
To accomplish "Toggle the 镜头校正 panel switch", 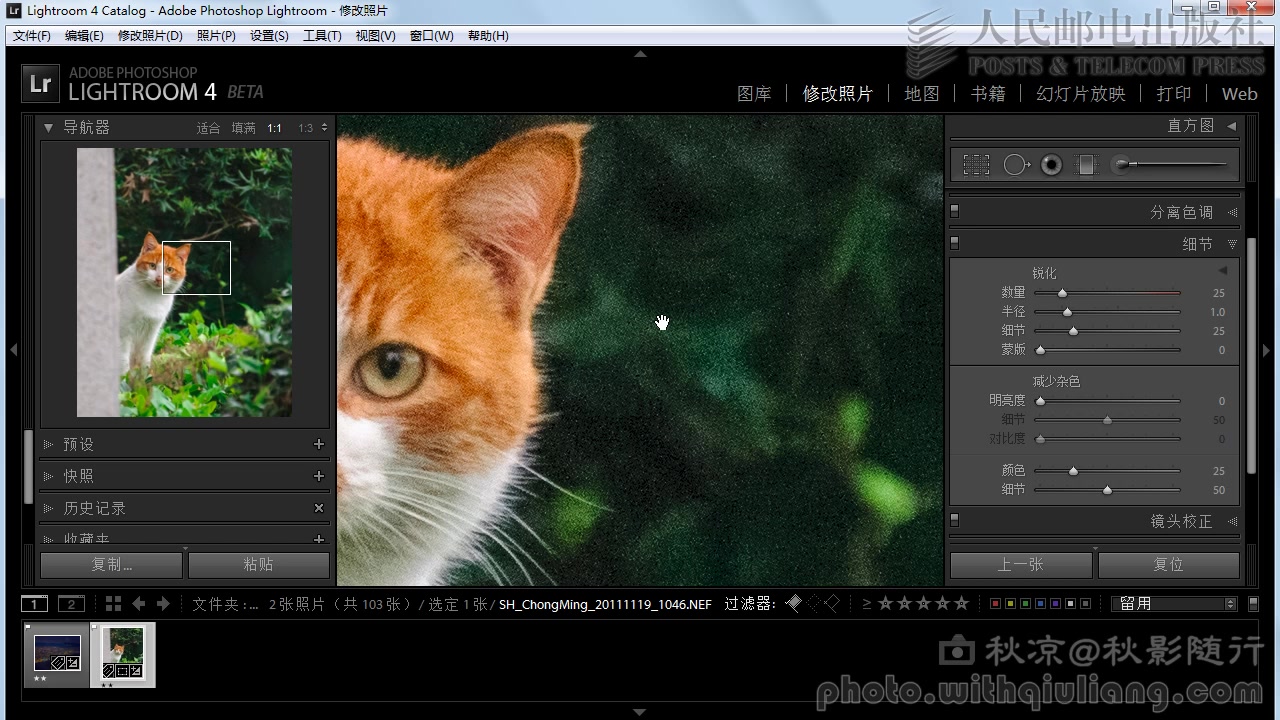I will [954, 520].
